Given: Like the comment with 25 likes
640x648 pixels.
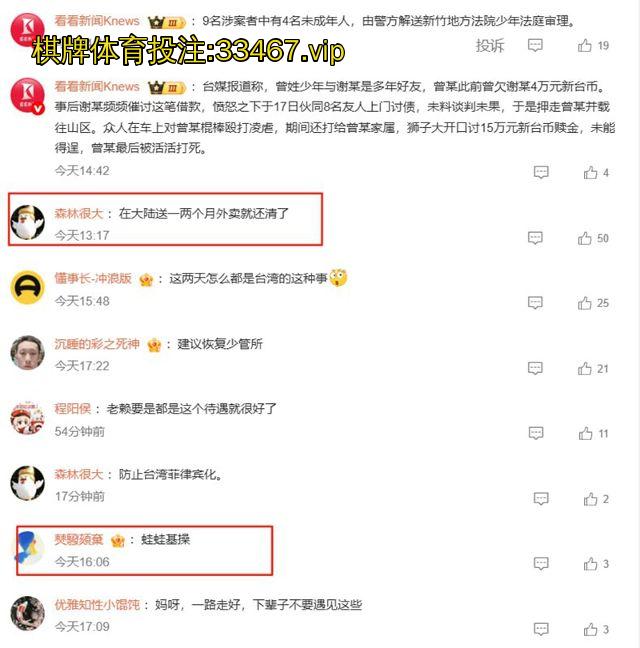Looking at the screenshot, I should 584,303.
